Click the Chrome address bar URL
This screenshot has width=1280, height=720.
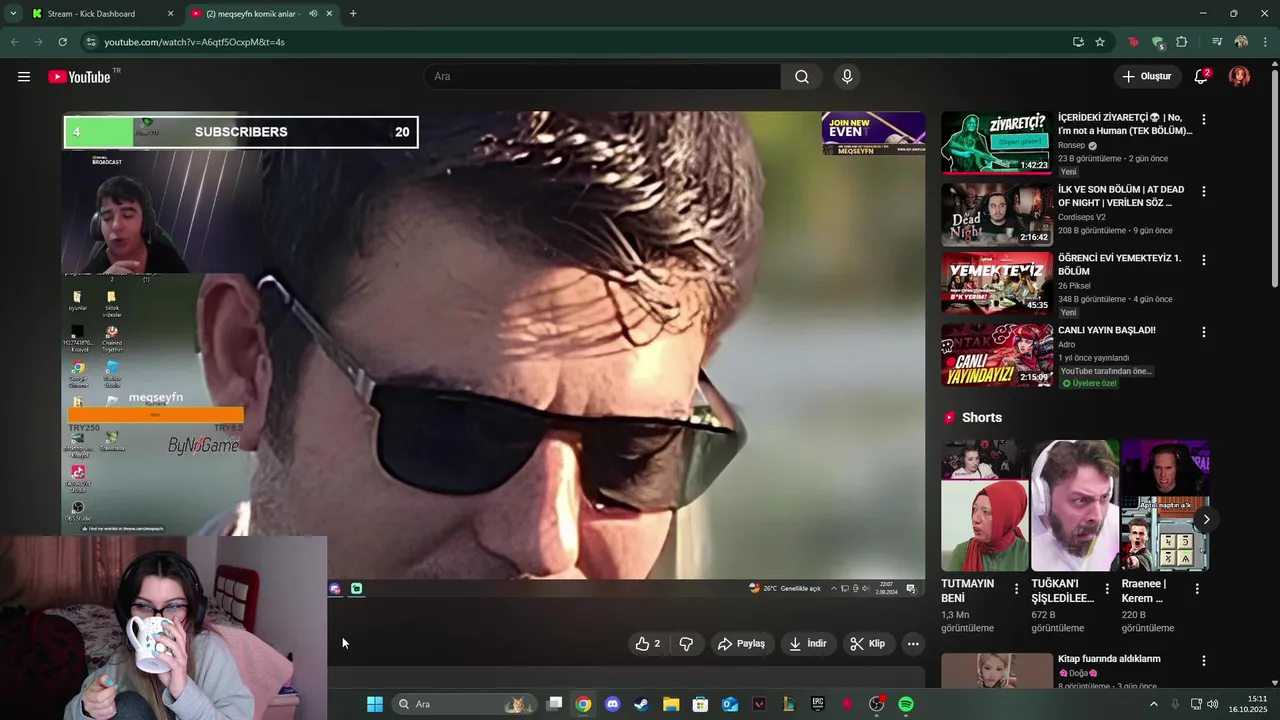(194, 42)
